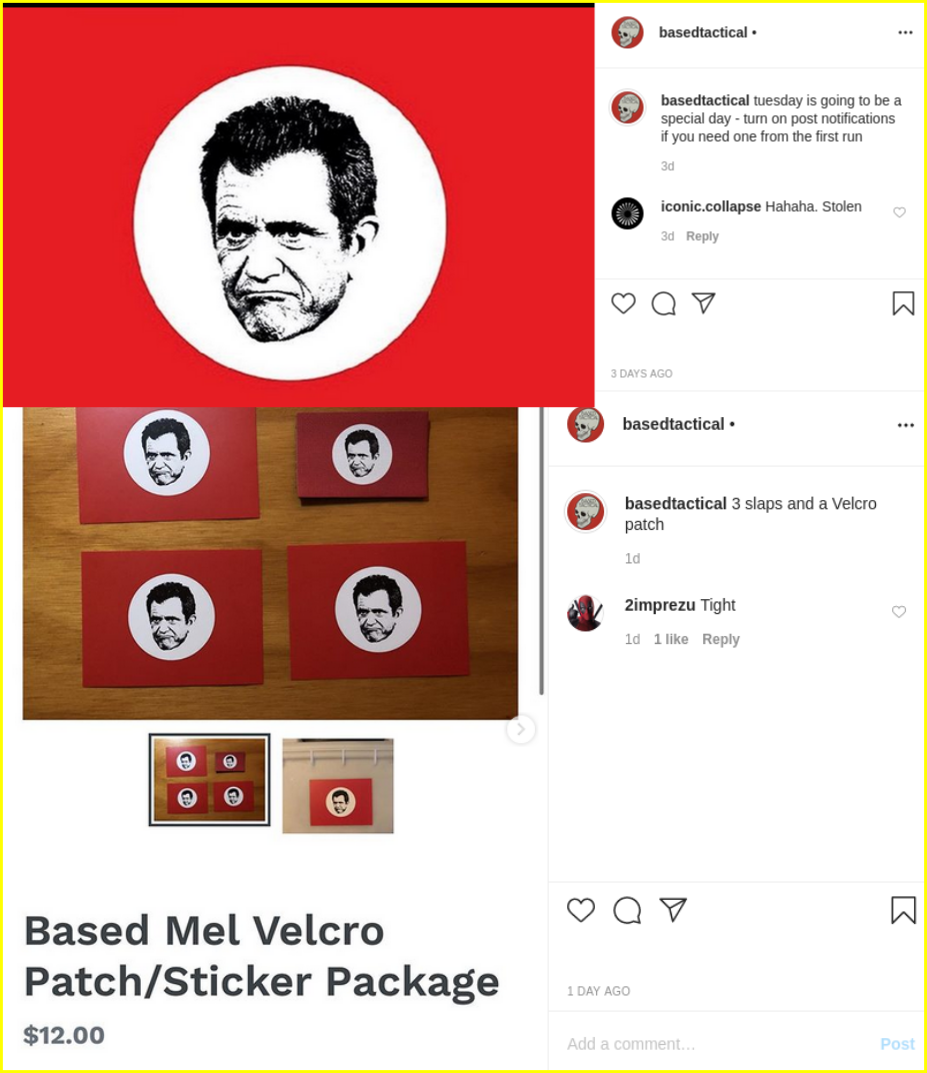This screenshot has height=1073, width=927.
Task: Share top post via paper plane icon
Action: click(703, 302)
